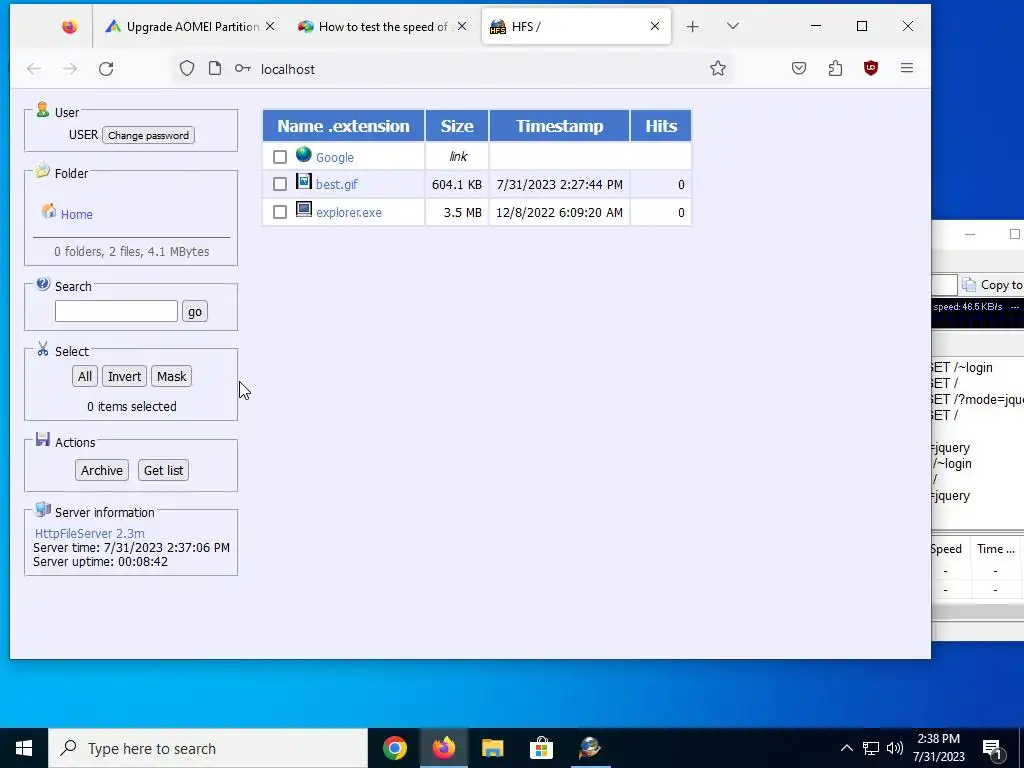Select All items
This screenshot has width=1024, height=768.
point(85,376)
